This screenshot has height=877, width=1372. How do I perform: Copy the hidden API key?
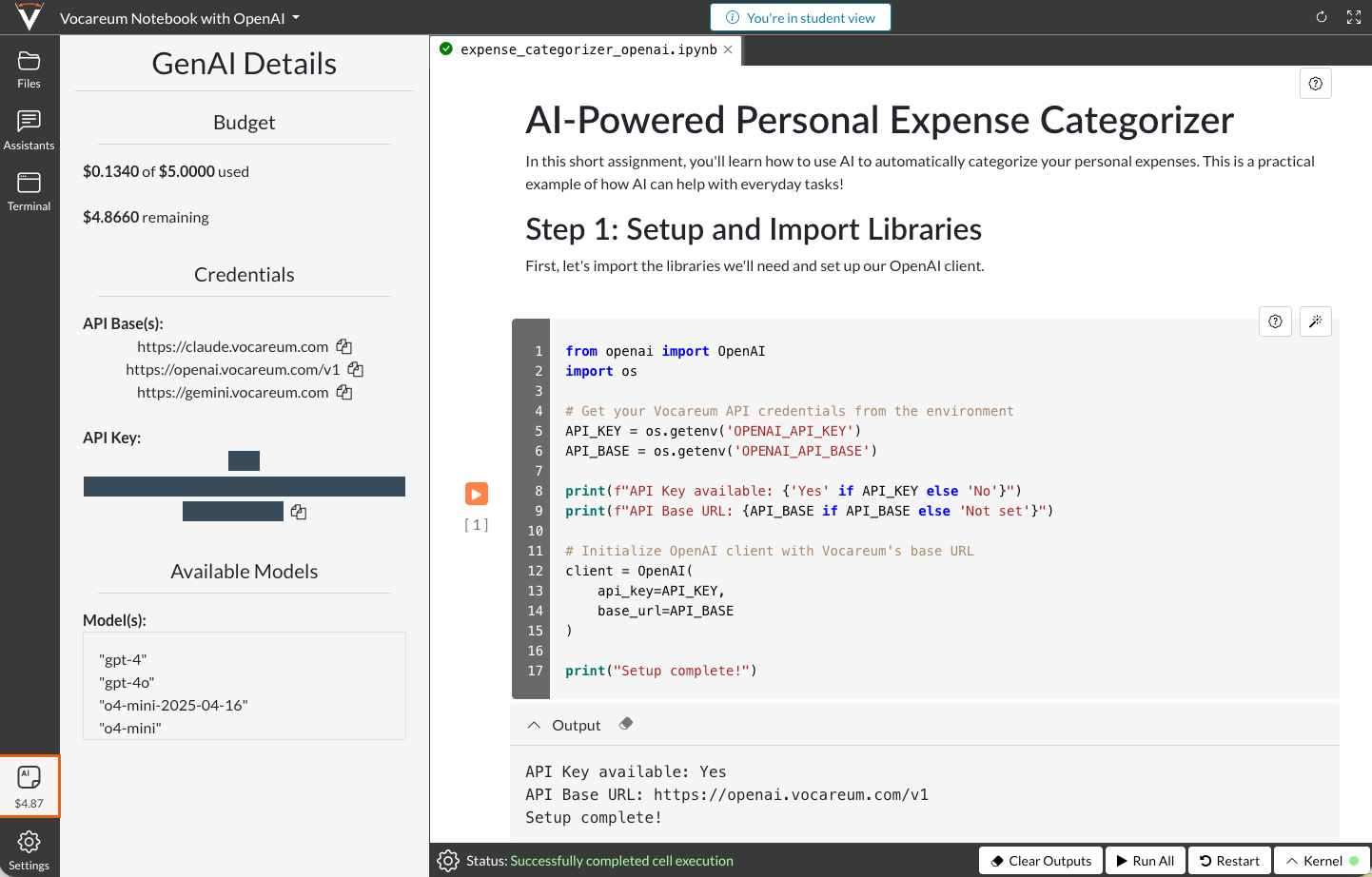299,513
